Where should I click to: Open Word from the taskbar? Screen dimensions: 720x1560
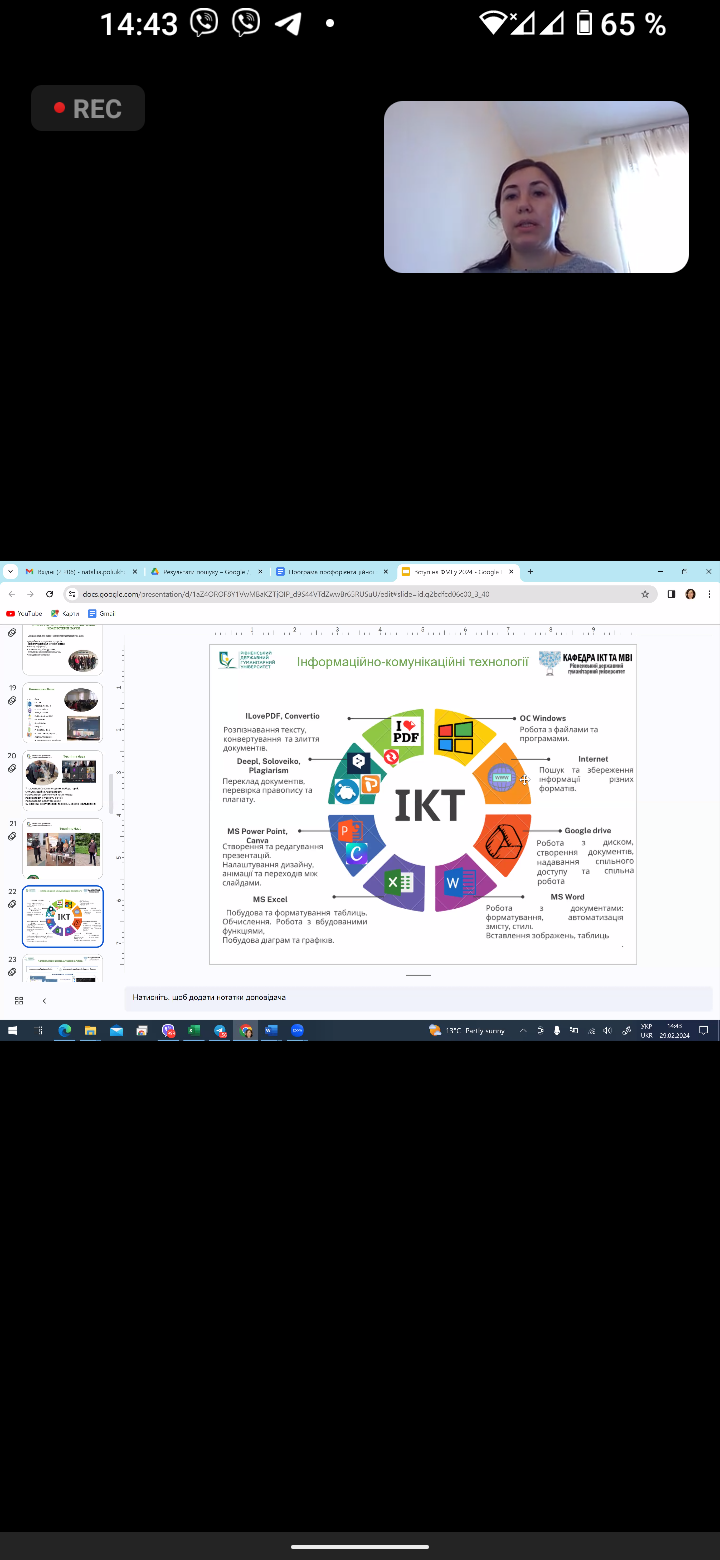271,1030
